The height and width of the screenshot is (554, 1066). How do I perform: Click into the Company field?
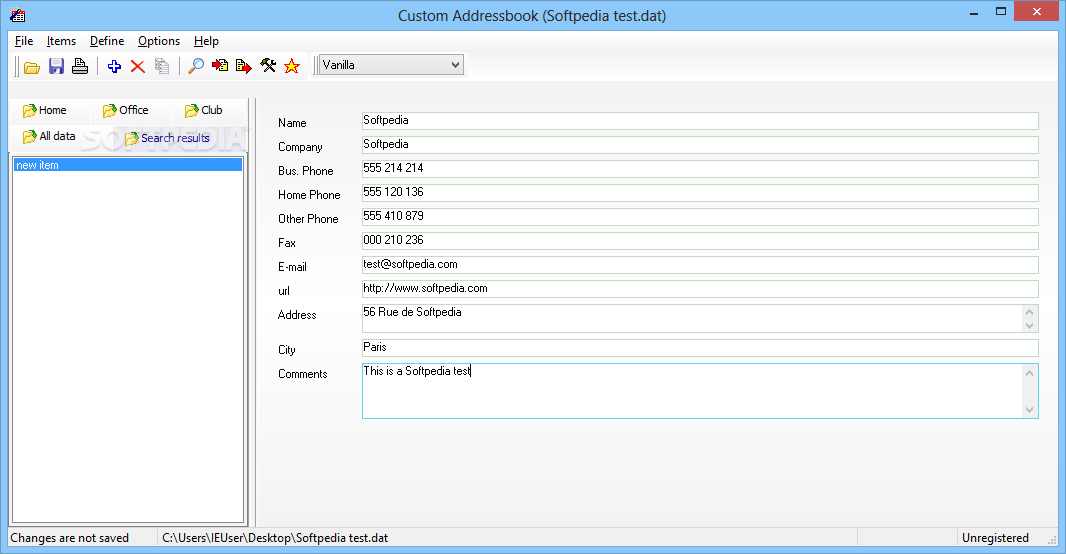700,144
